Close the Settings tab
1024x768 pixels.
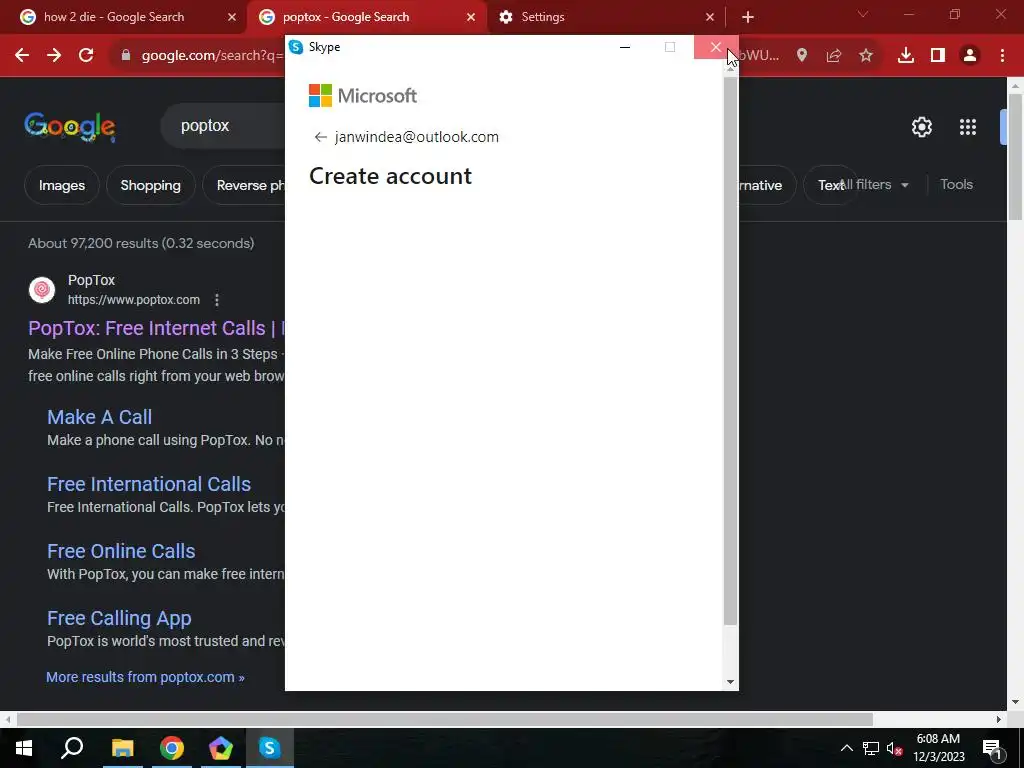tap(710, 17)
